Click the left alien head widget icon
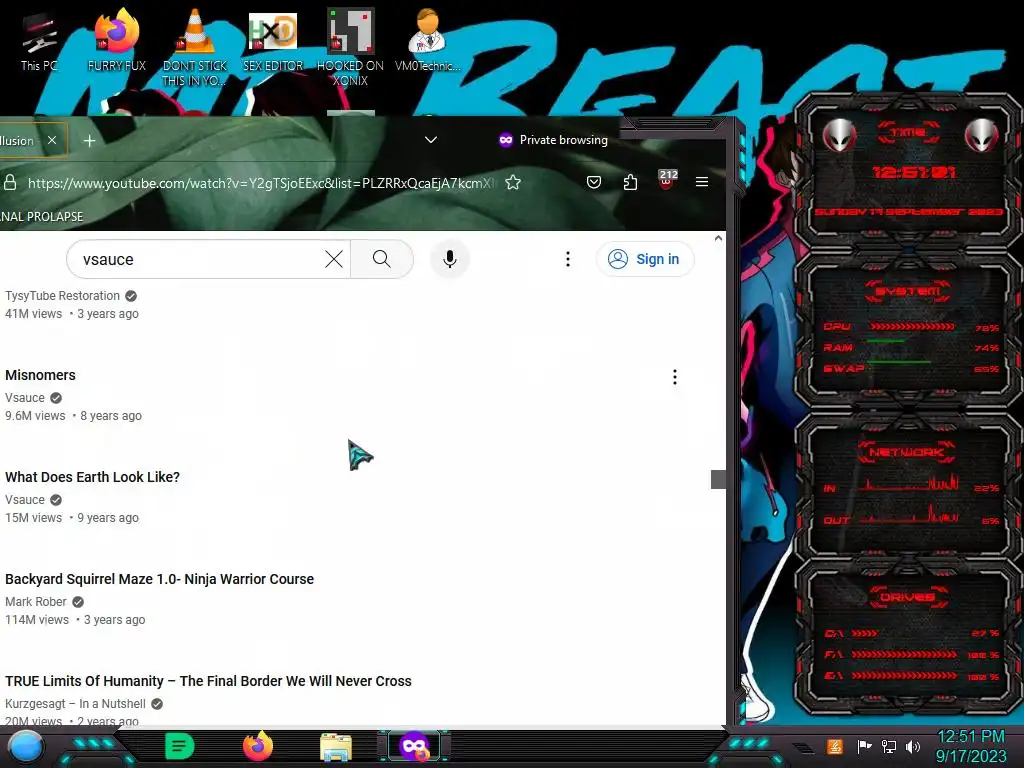 point(839,136)
